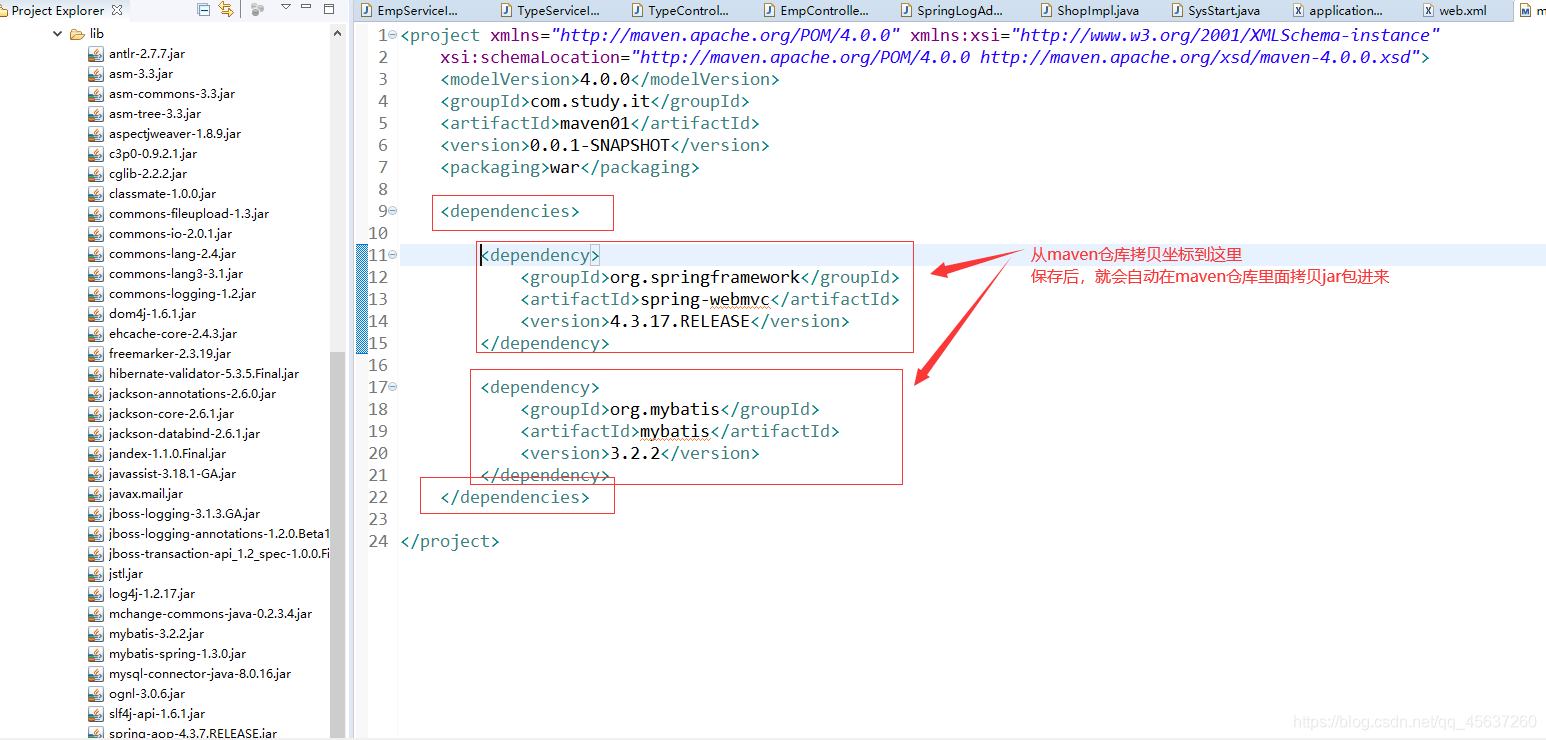Maximize the Project Explorer panel

(x=330, y=9)
